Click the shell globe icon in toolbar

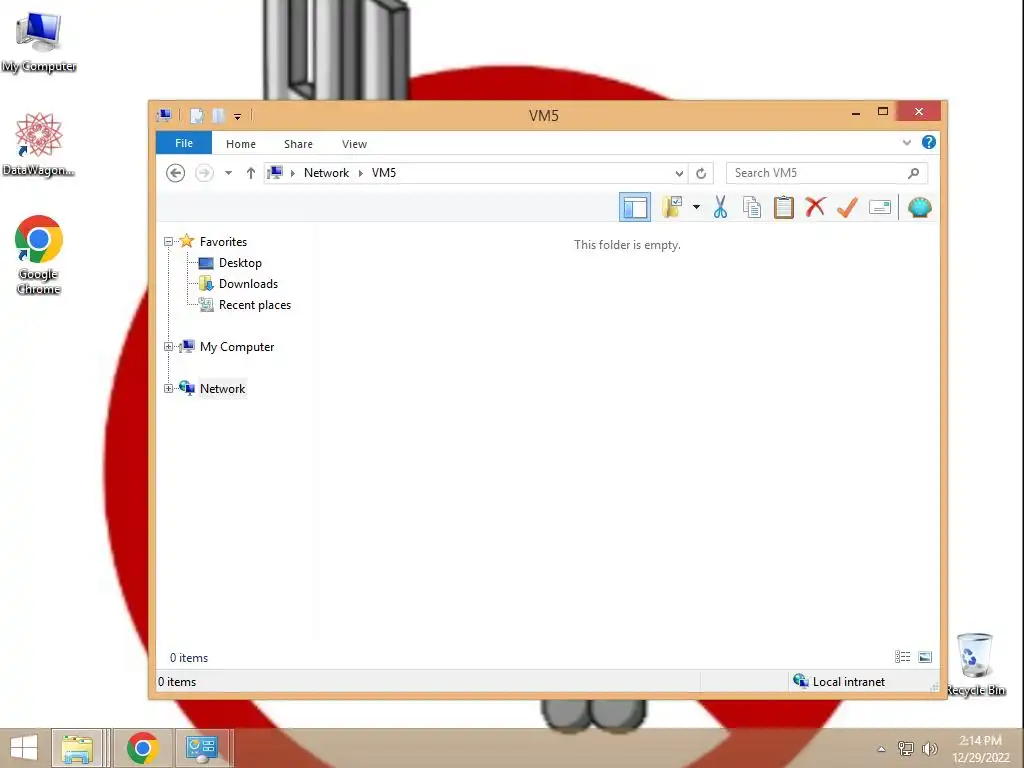pyautogui.click(x=920, y=208)
